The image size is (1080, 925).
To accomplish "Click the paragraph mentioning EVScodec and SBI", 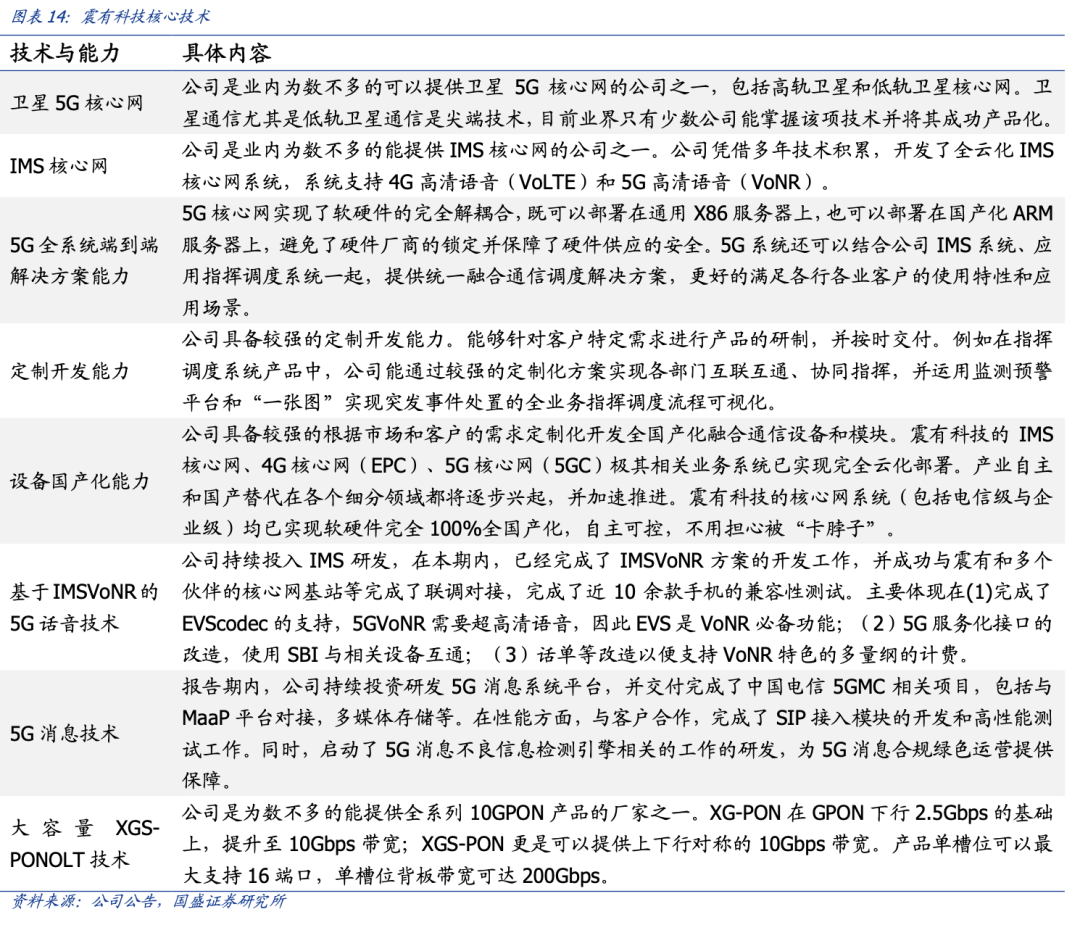I will pyautogui.click(x=616, y=607).
